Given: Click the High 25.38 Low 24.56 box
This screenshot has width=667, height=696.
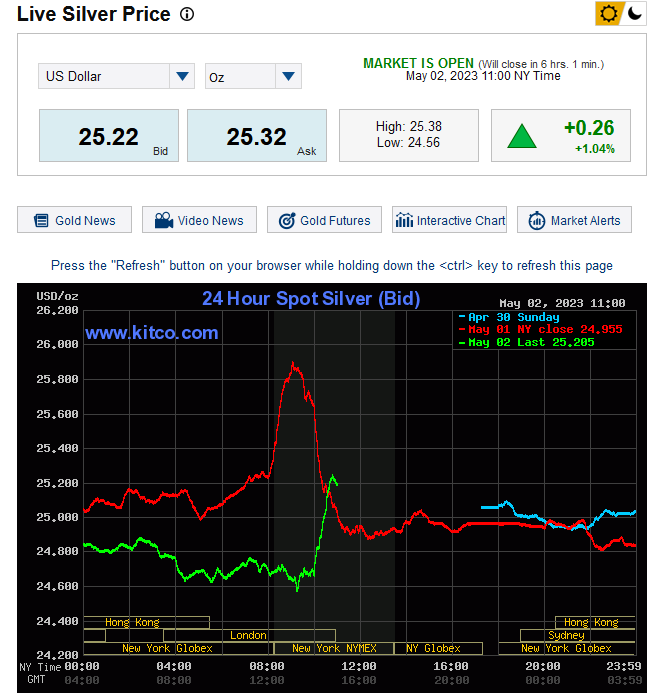Looking at the screenshot, I should (409, 135).
